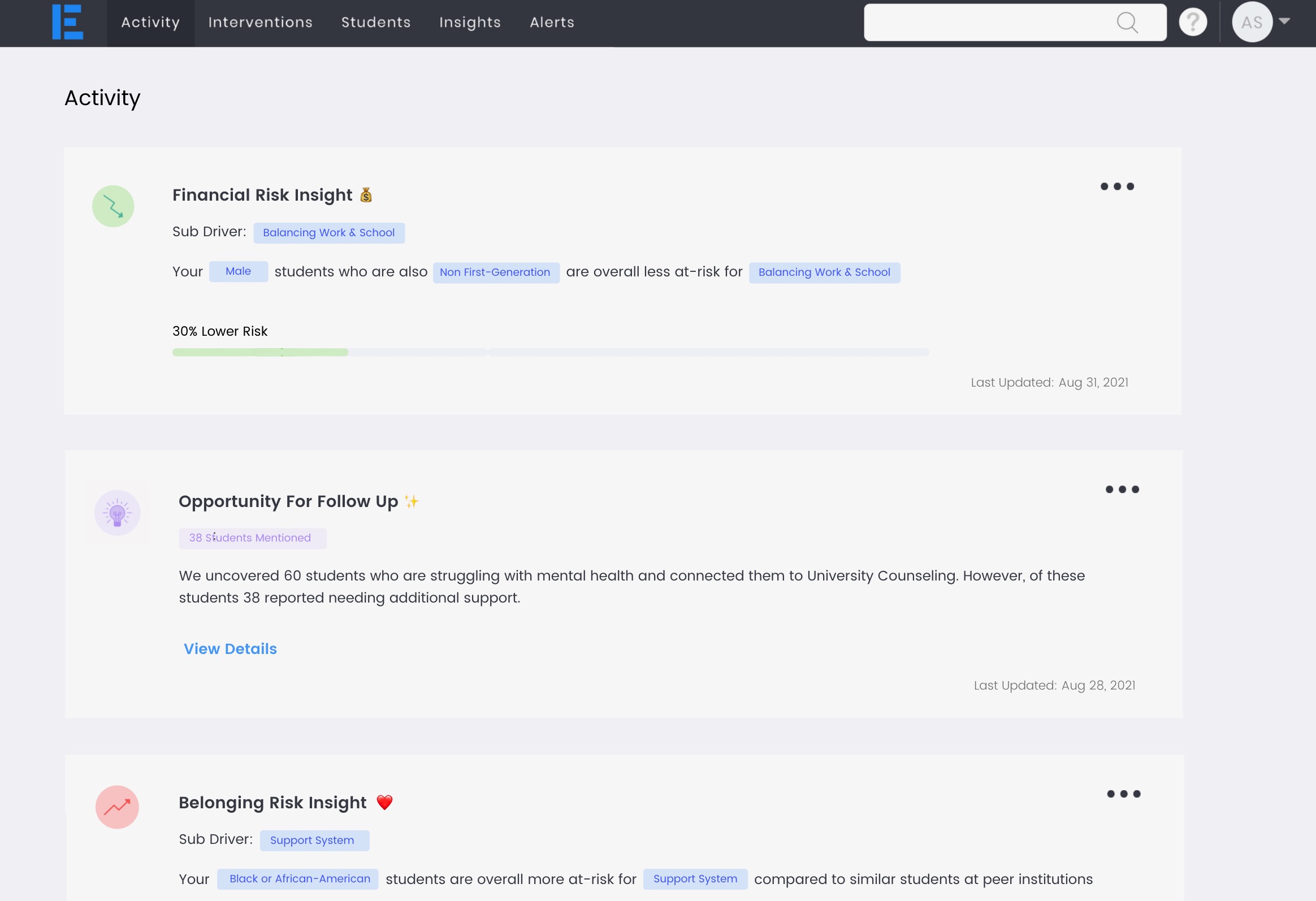
Task: Open Belonging Risk Insight options menu
Action: coord(1123,794)
